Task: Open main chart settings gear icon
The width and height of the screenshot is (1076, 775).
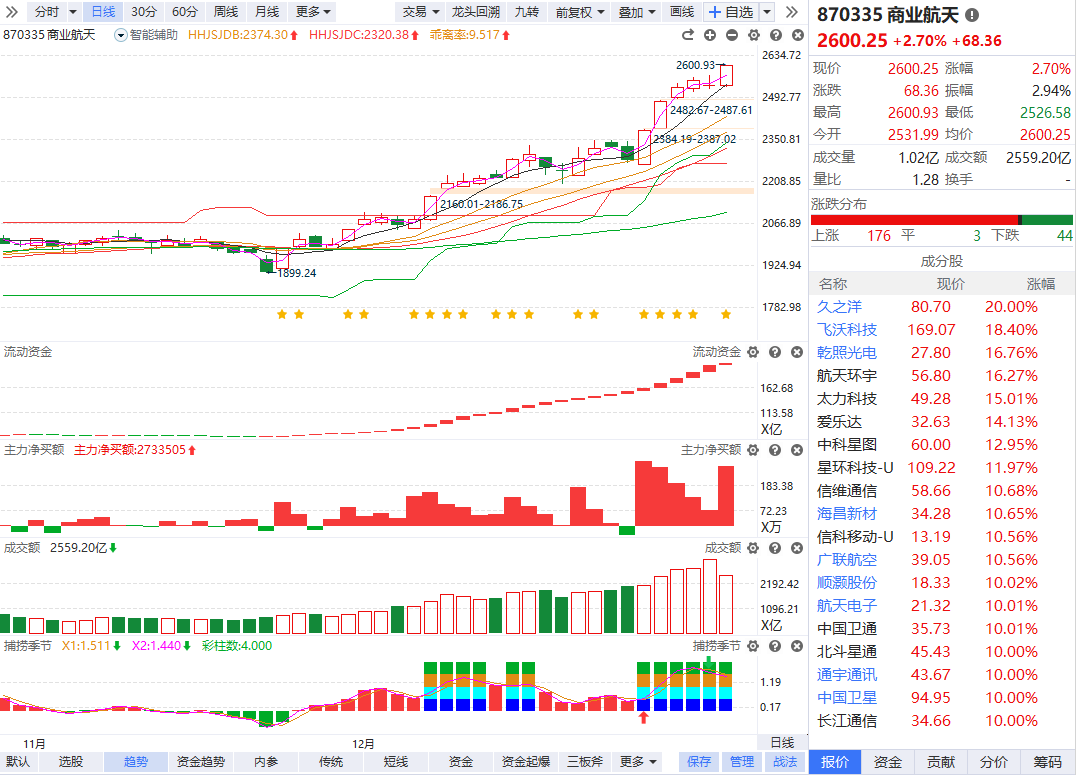Action: click(751, 35)
